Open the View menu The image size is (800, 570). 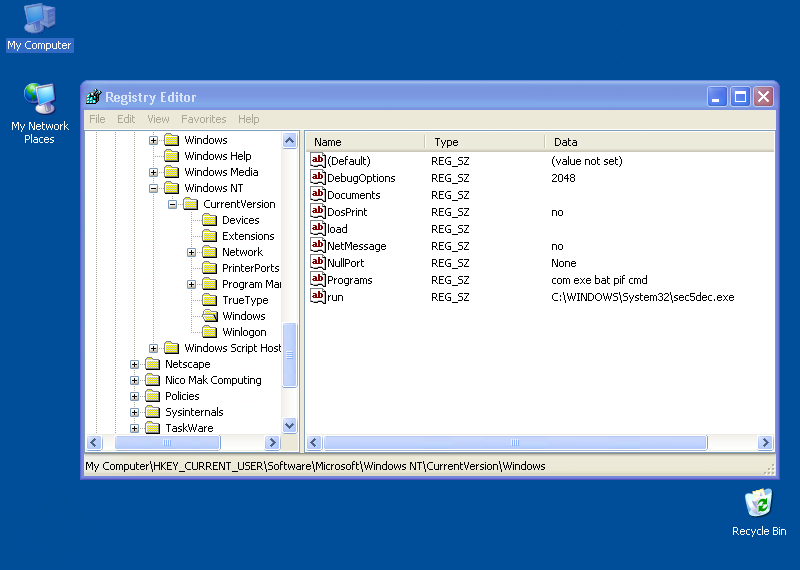click(158, 119)
